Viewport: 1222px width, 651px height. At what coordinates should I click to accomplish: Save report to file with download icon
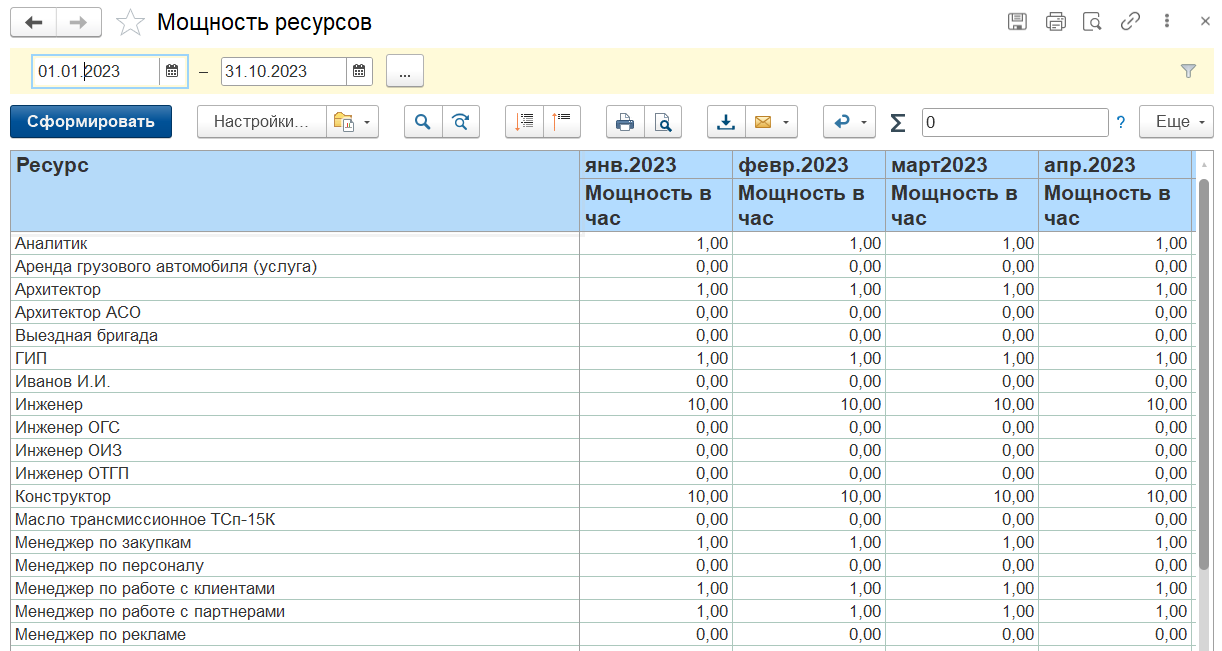(x=726, y=122)
